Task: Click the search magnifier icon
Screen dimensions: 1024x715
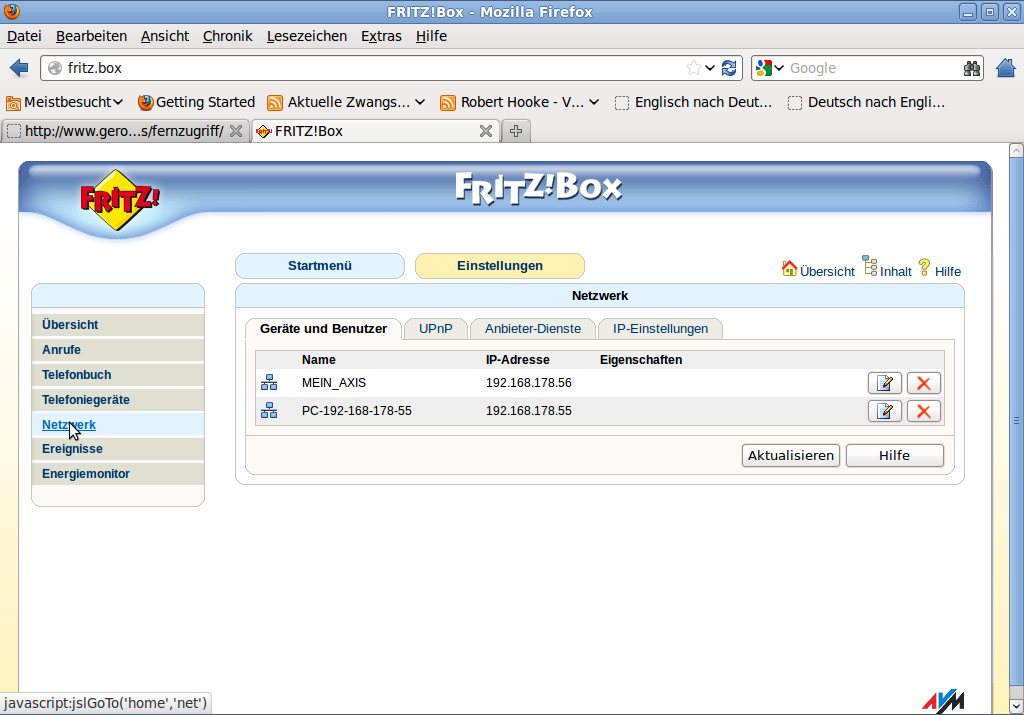Action: point(971,68)
